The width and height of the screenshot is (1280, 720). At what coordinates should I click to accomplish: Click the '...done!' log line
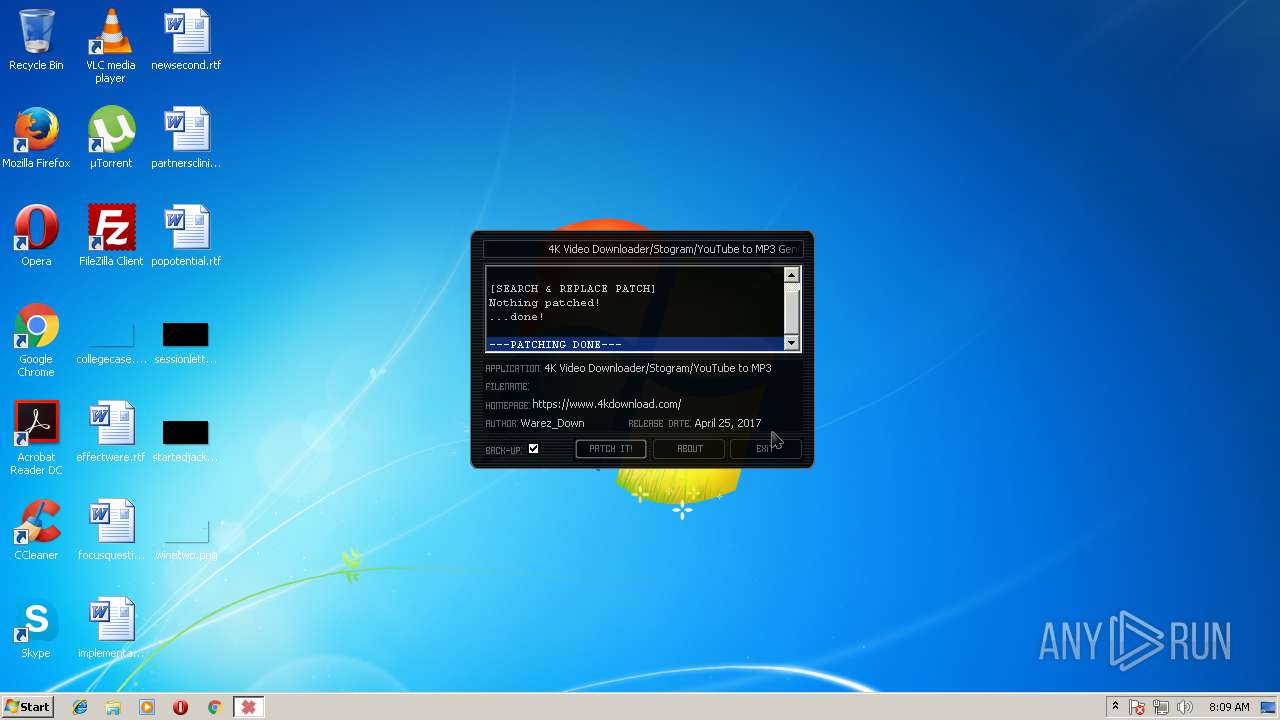[516, 317]
